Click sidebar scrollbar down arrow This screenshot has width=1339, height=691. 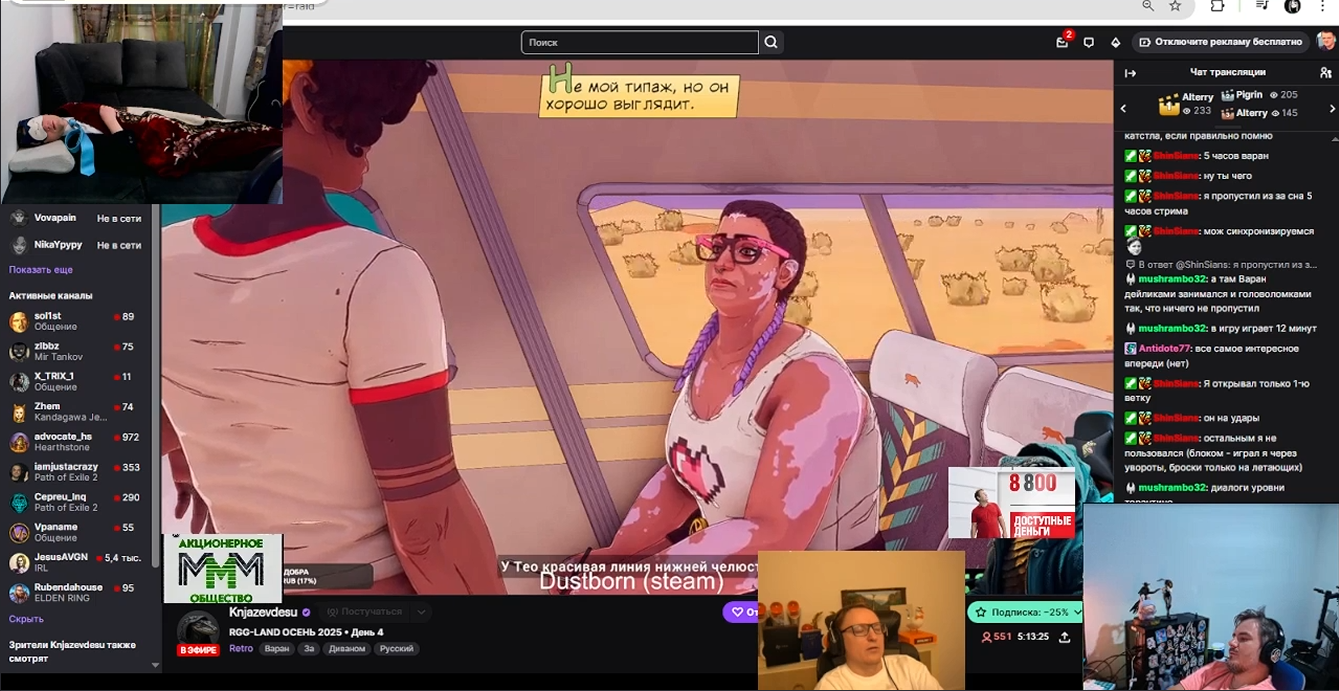click(x=155, y=665)
